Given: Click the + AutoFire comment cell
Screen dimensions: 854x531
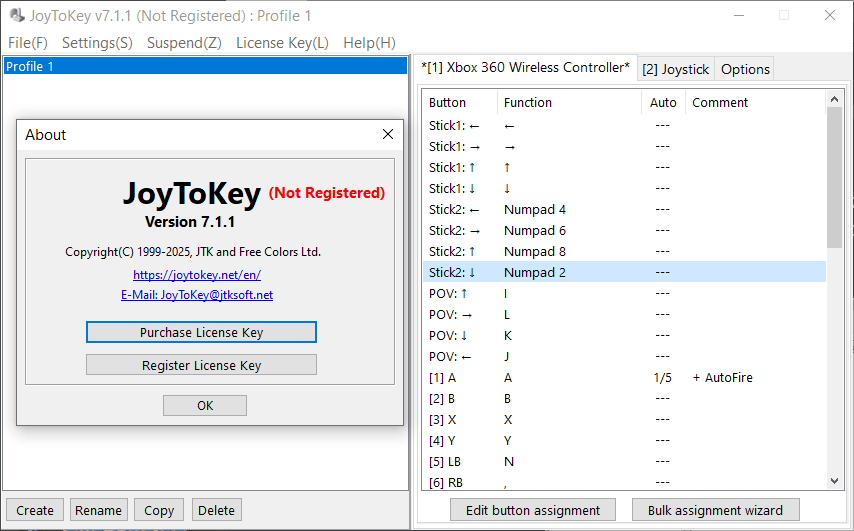Looking at the screenshot, I should tap(723, 377).
